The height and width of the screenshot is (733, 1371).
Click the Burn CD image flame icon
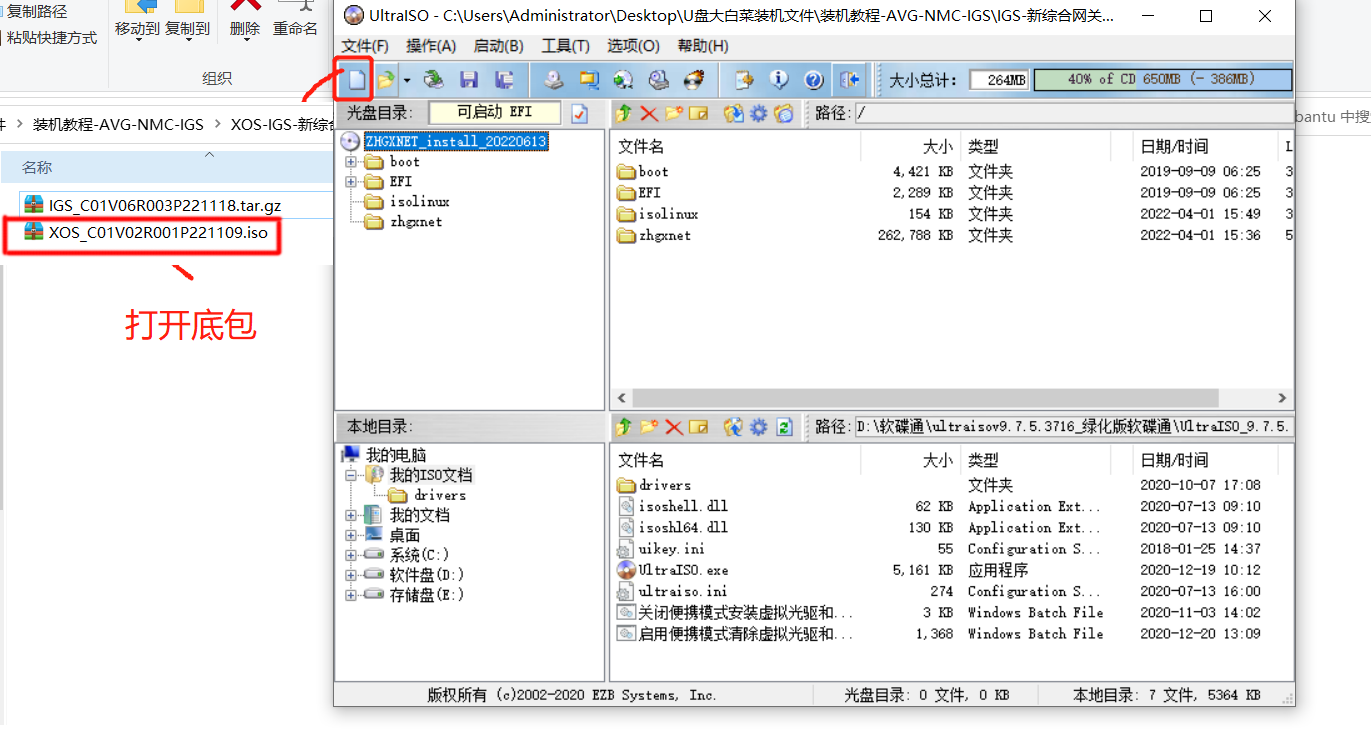click(x=692, y=79)
